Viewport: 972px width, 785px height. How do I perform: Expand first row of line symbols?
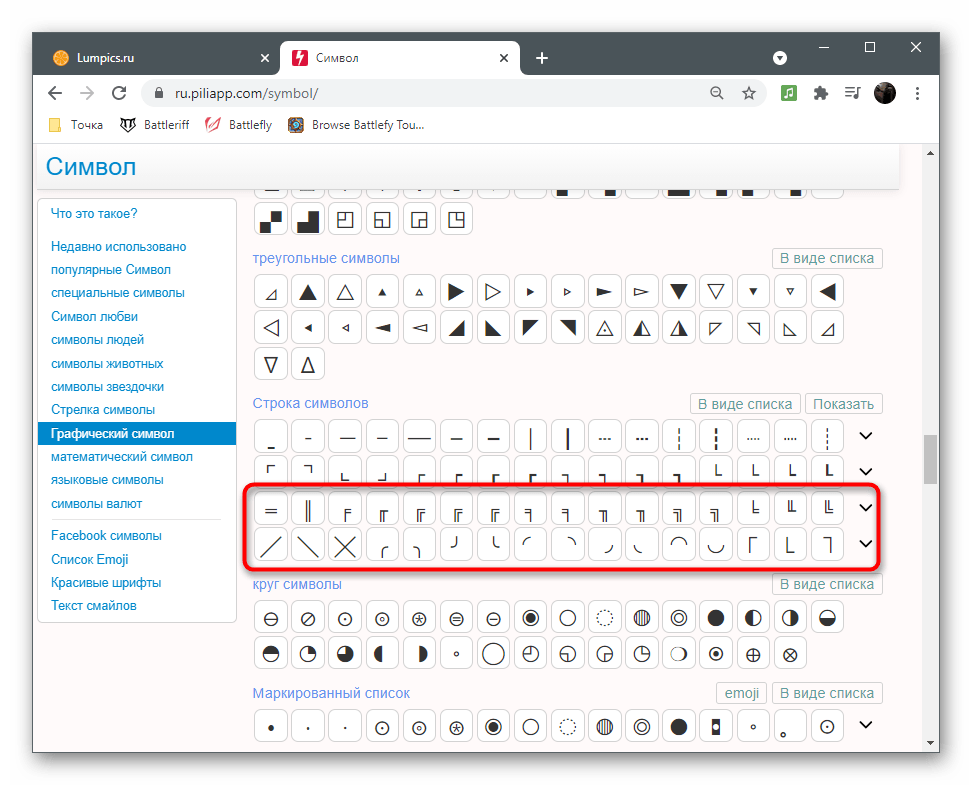point(866,436)
